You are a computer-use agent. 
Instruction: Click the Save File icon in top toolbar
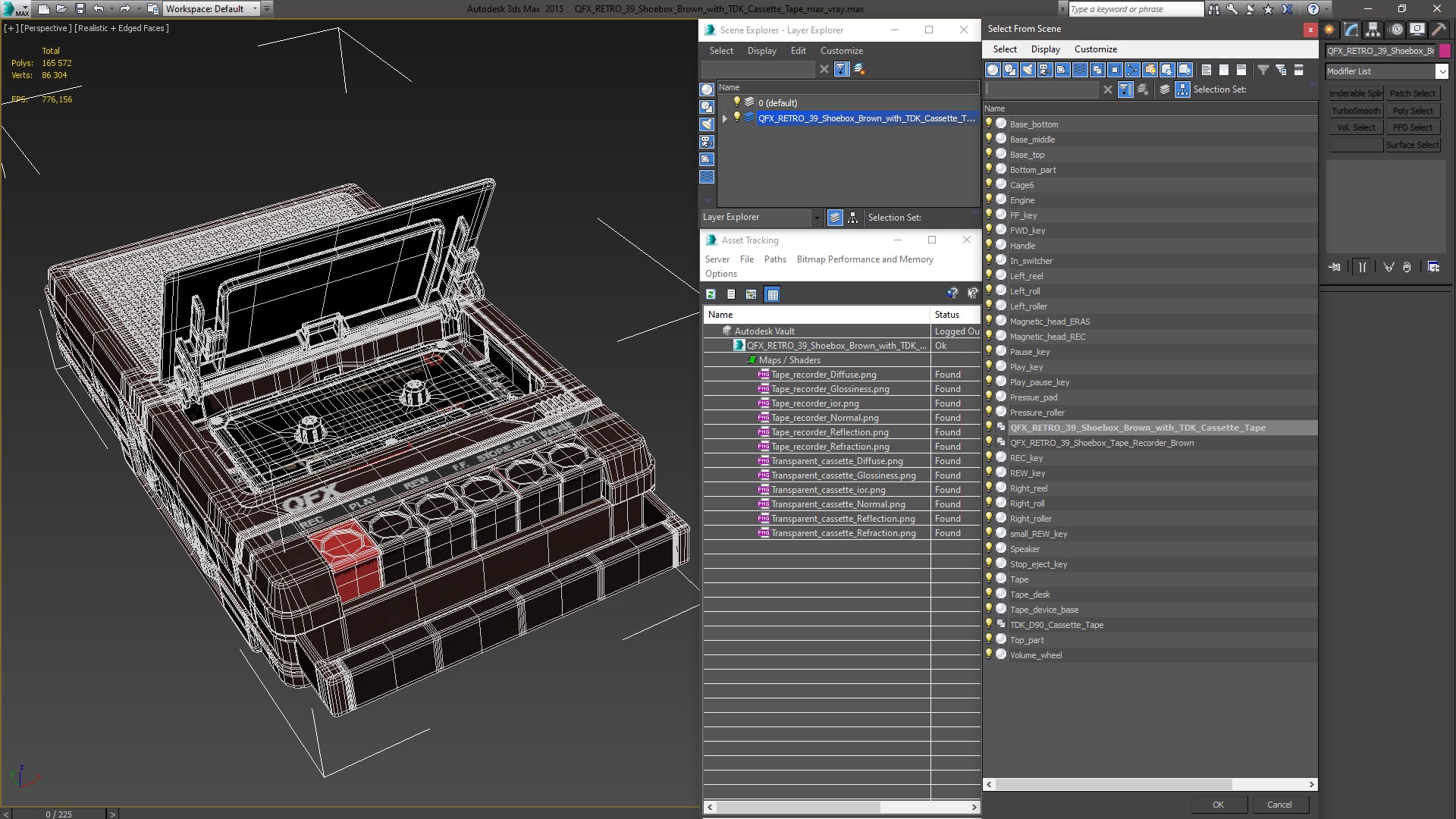pos(80,9)
